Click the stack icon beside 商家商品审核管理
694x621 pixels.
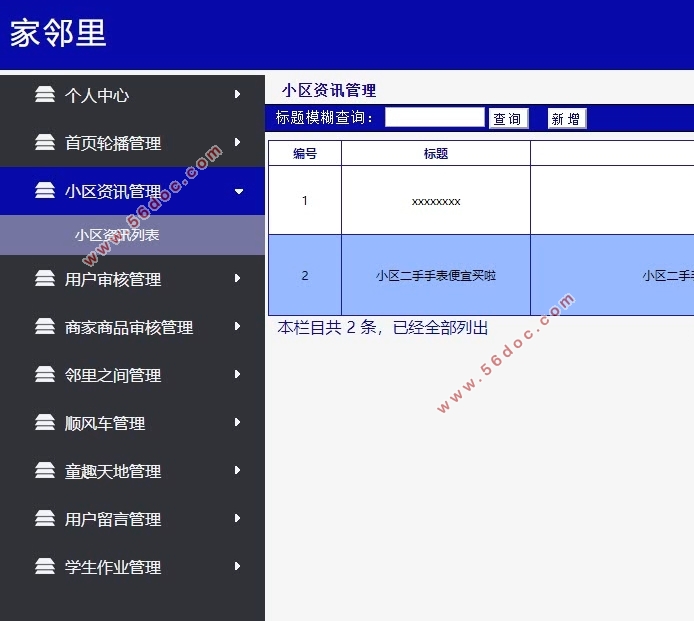(45, 327)
